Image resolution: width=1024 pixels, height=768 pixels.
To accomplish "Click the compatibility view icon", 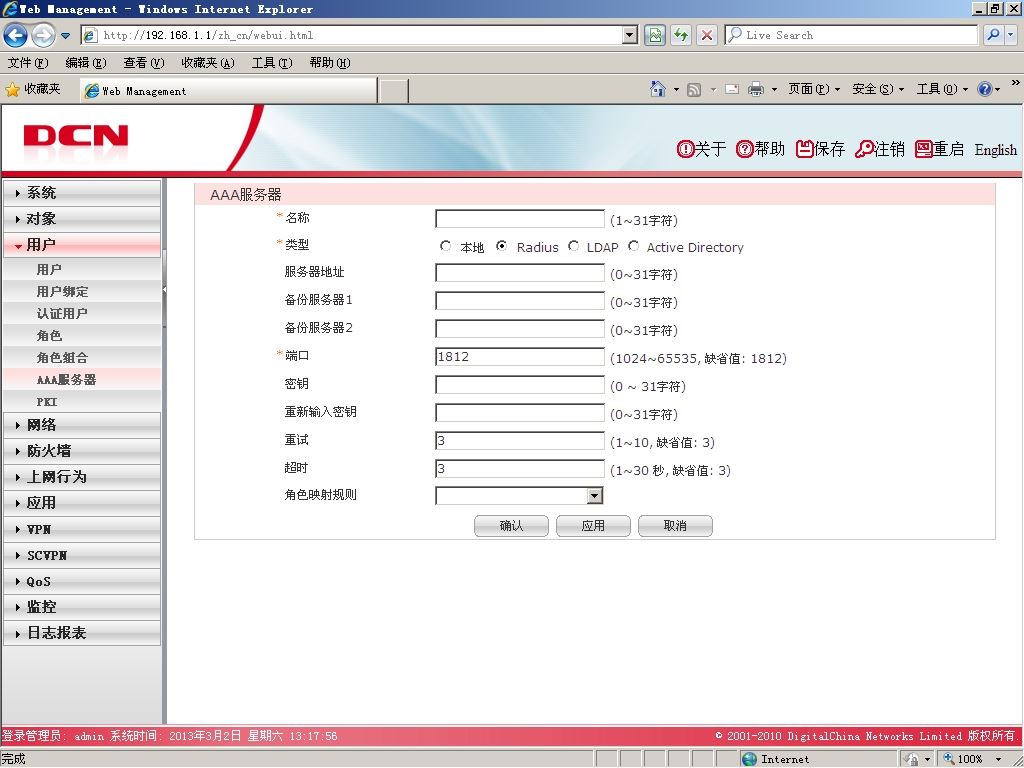I will coord(655,35).
